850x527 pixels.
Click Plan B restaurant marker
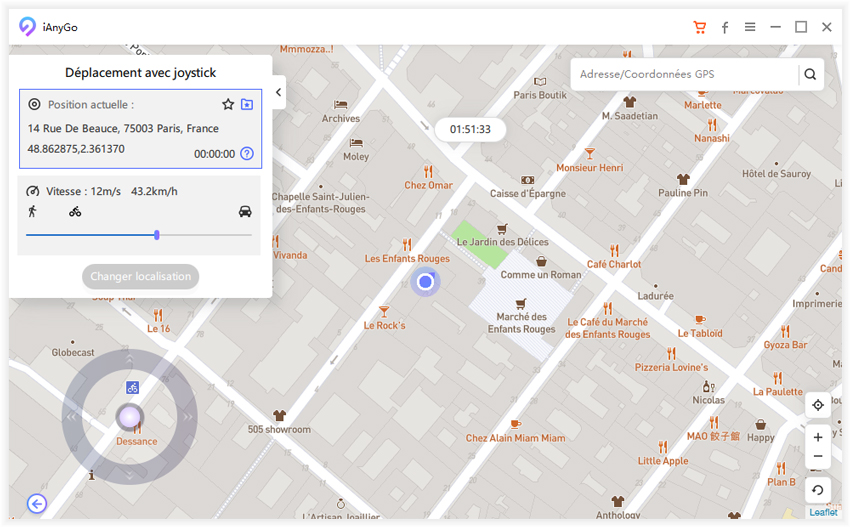coord(781,468)
